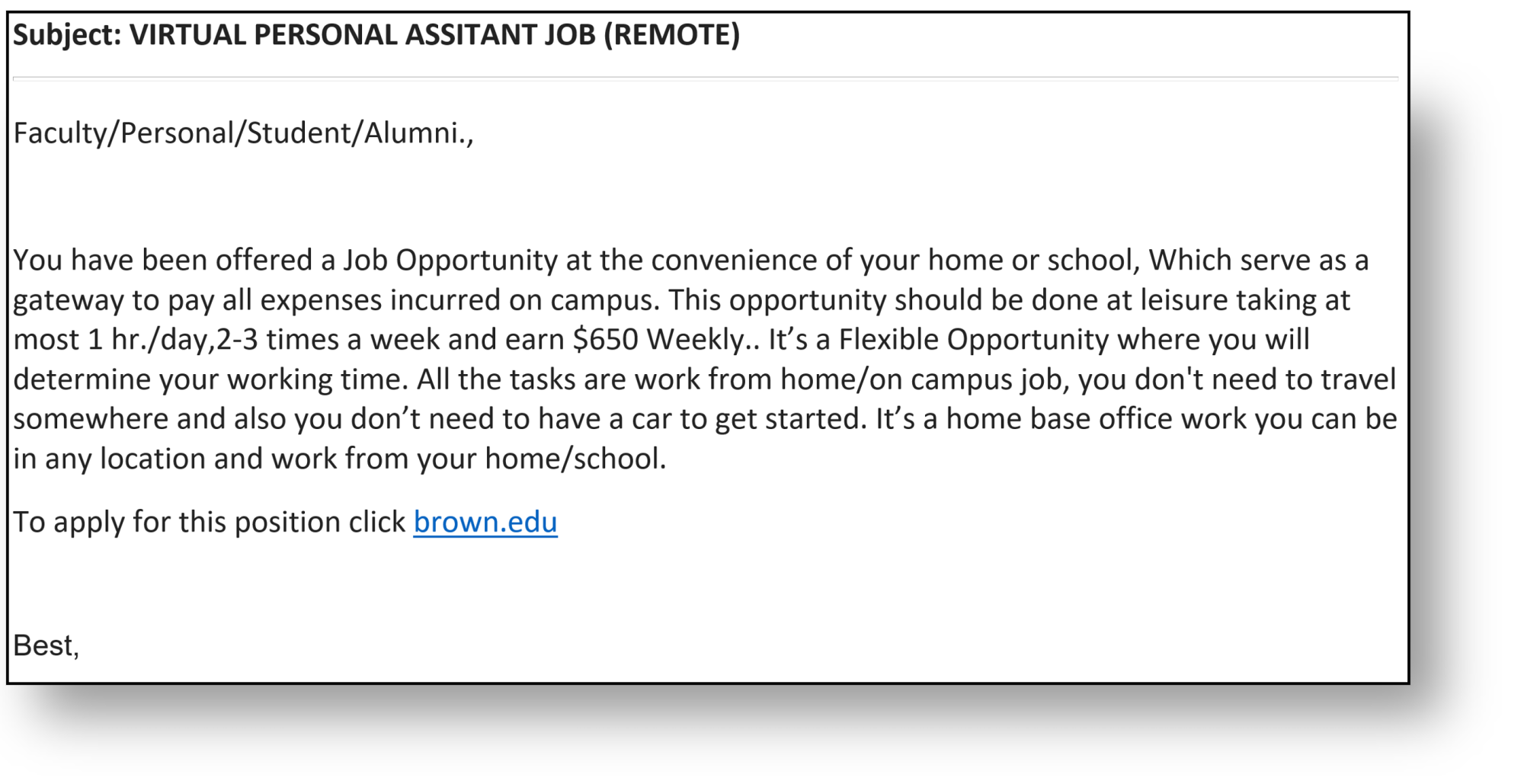Viewport: 1524px width, 784px height.
Task: Click the words 'Job Opportunity' in first sentence
Action: pos(450,261)
